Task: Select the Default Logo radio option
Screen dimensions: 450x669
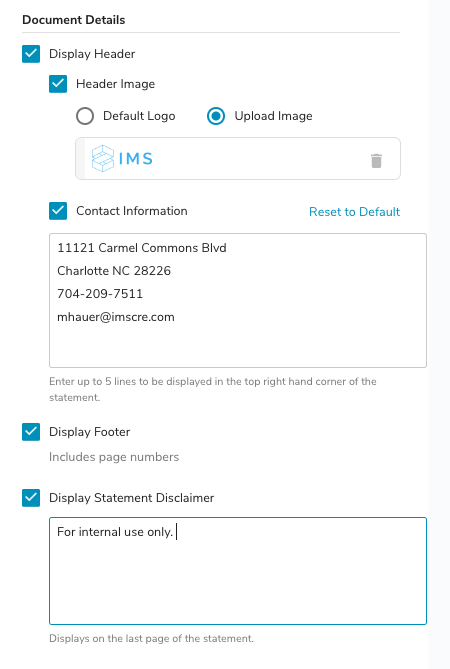Action: click(85, 116)
